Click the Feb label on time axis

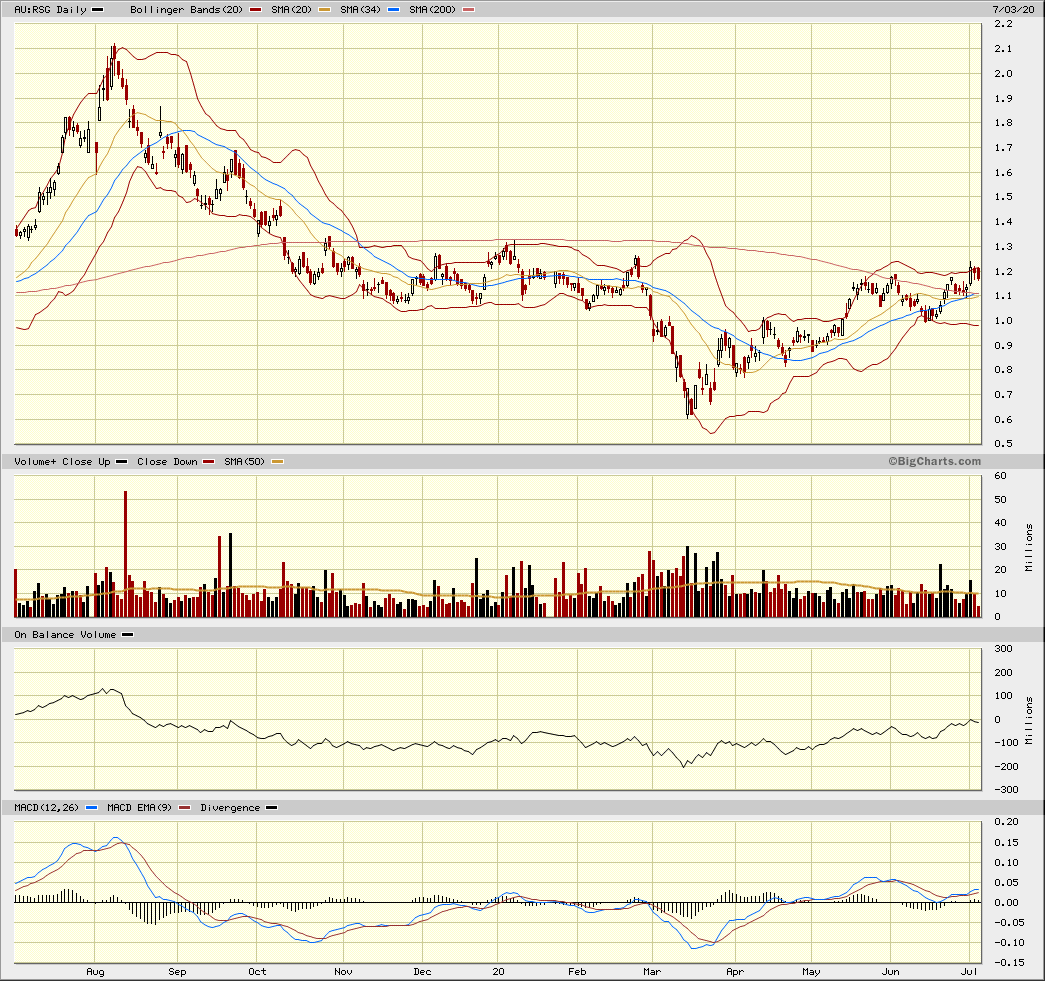tap(577, 972)
